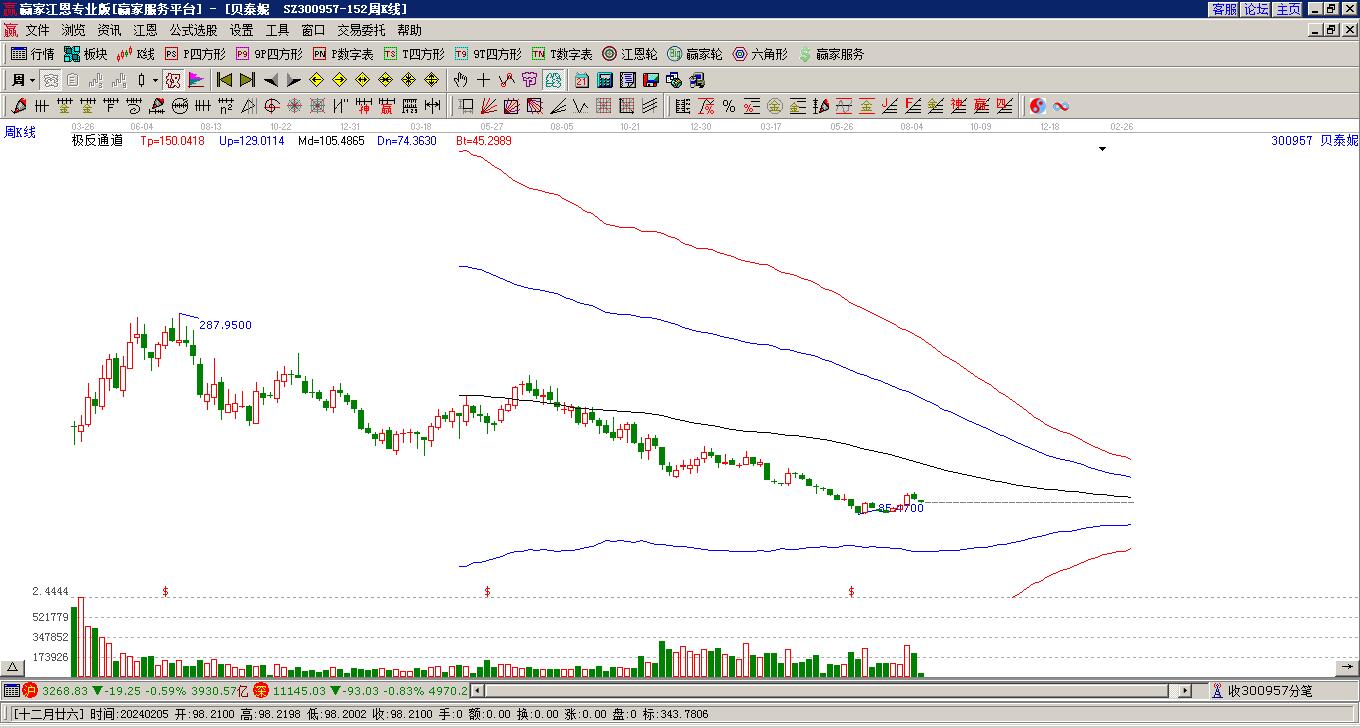Toggle the colored flag indicator button
Image resolution: width=1360 pixels, height=728 pixels.
[x=196, y=80]
